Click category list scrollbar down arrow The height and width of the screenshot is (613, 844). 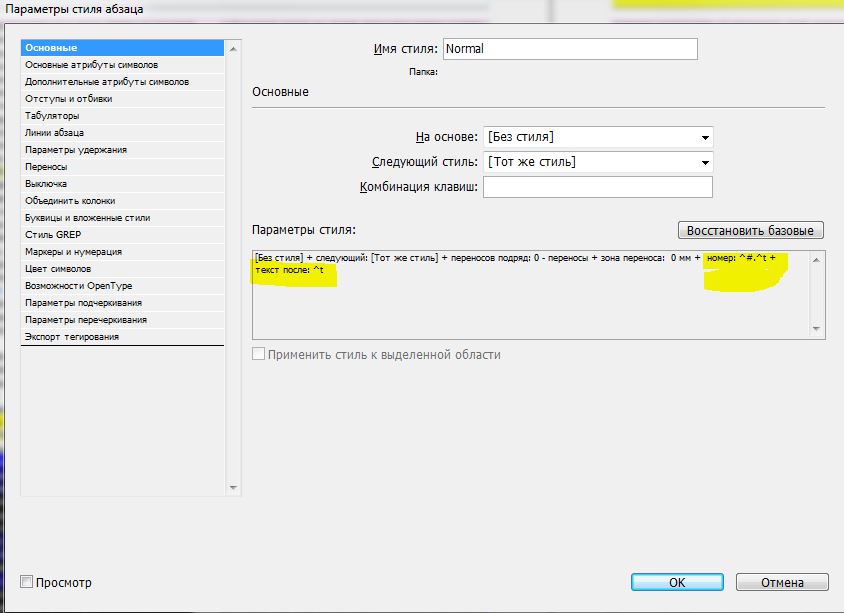(233, 488)
